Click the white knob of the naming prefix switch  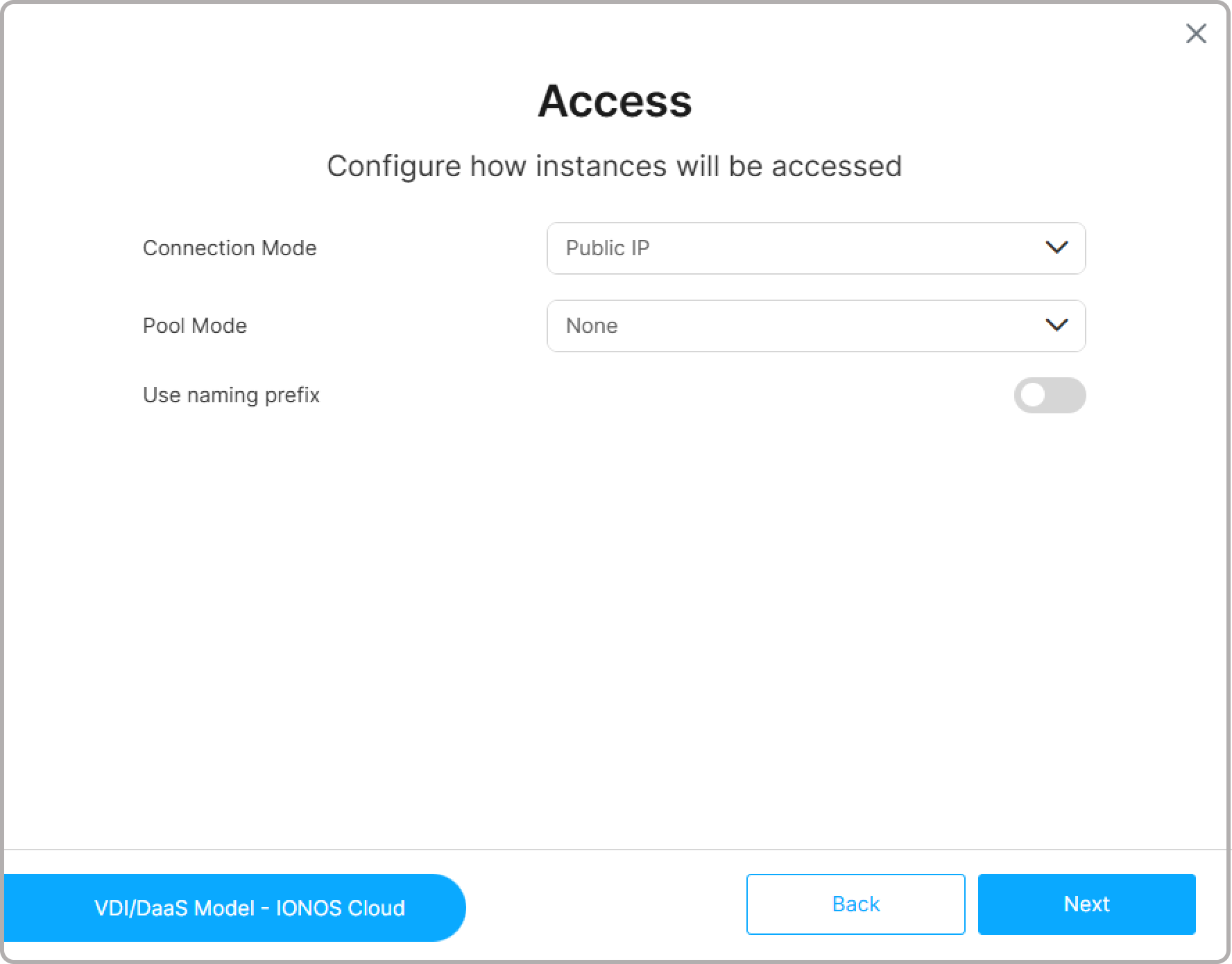(x=1034, y=395)
